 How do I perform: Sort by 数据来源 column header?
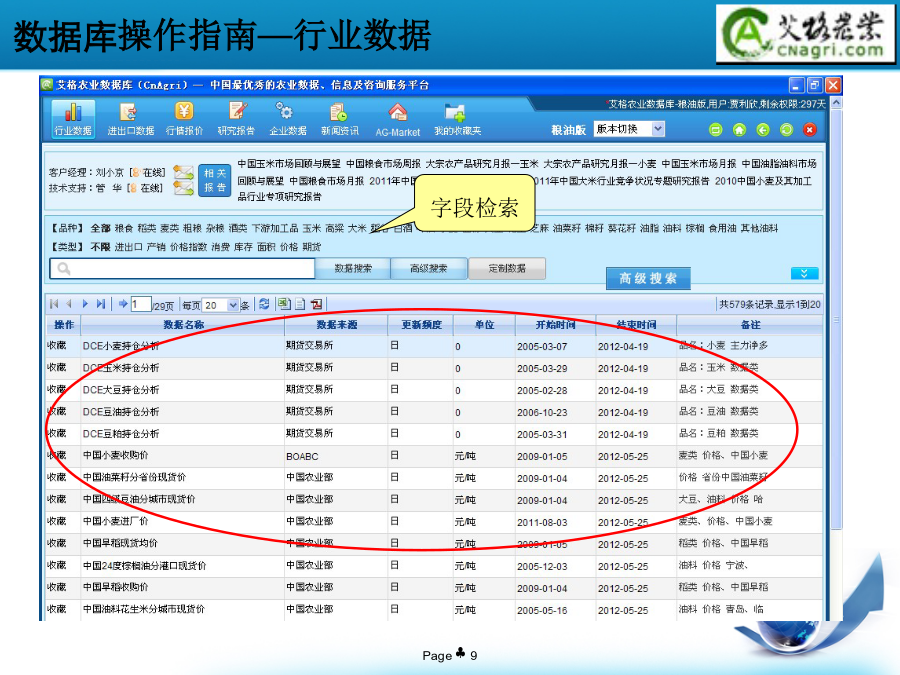click(x=336, y=325)
